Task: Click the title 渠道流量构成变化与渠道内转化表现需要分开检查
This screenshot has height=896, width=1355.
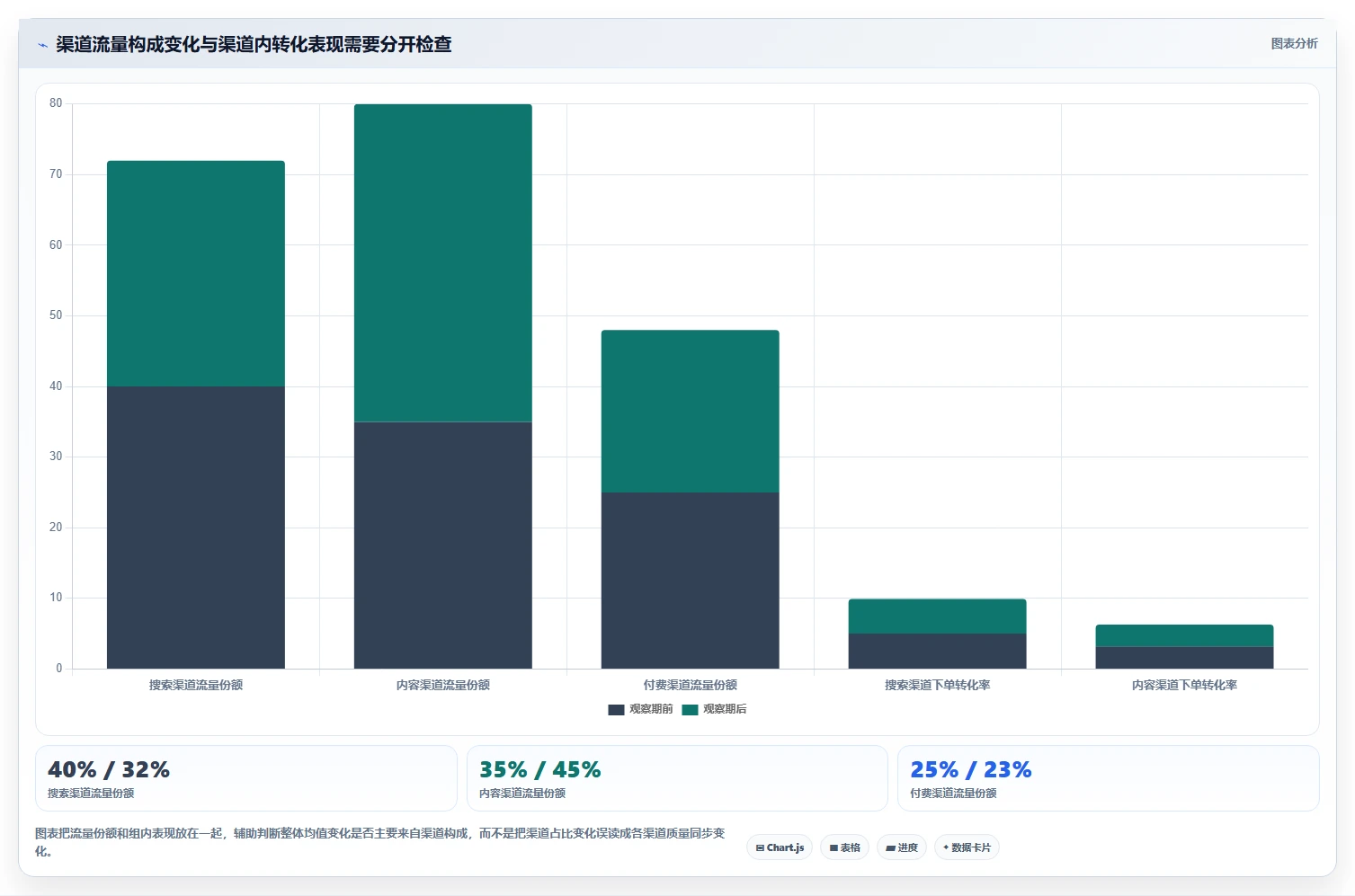Action: [254, 44]
